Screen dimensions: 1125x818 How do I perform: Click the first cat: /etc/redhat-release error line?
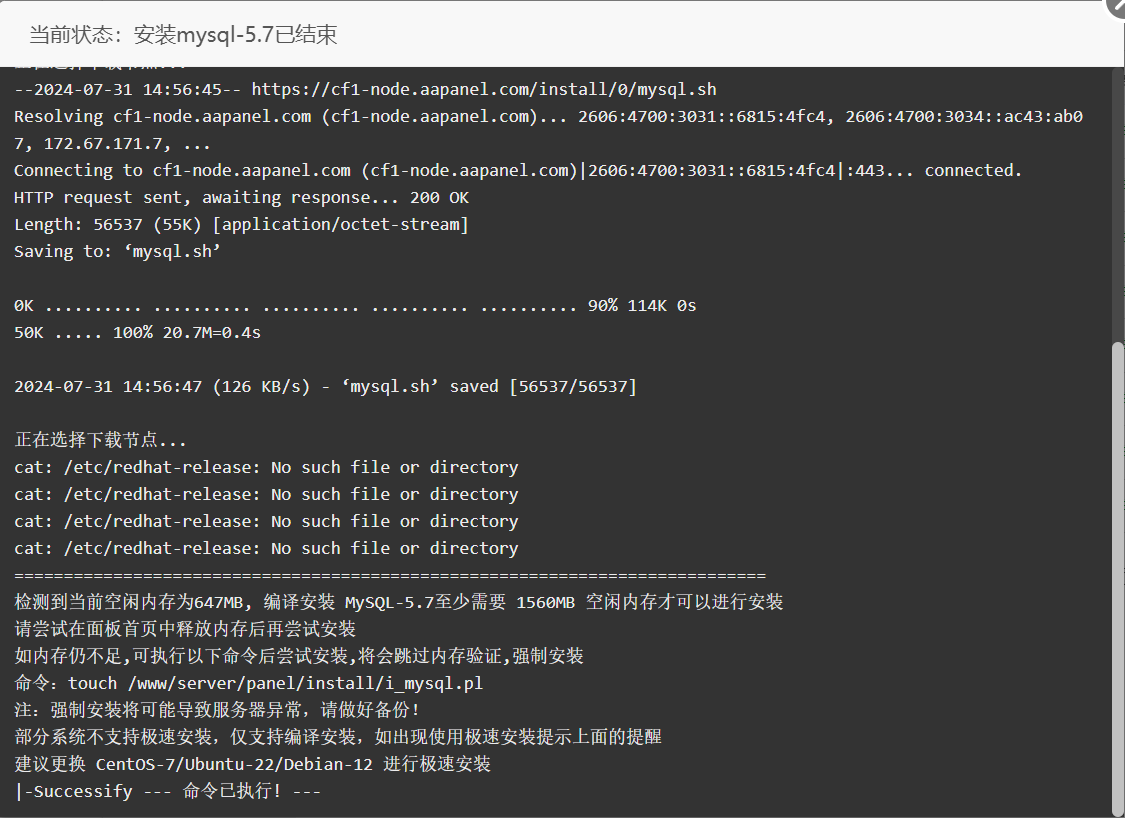[x=266, y=467]
